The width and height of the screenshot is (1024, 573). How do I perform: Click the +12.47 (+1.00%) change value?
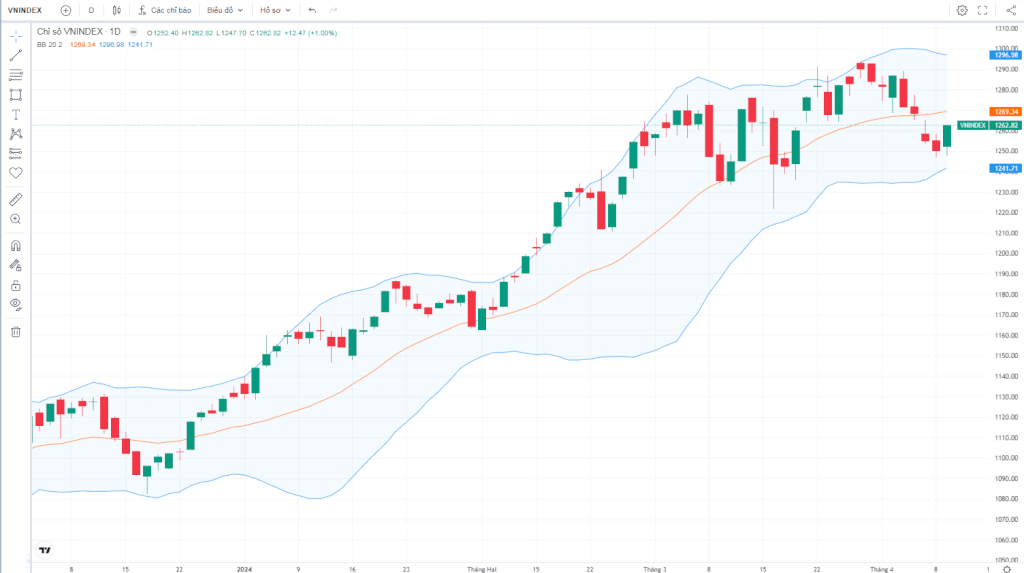coord(310,33)
